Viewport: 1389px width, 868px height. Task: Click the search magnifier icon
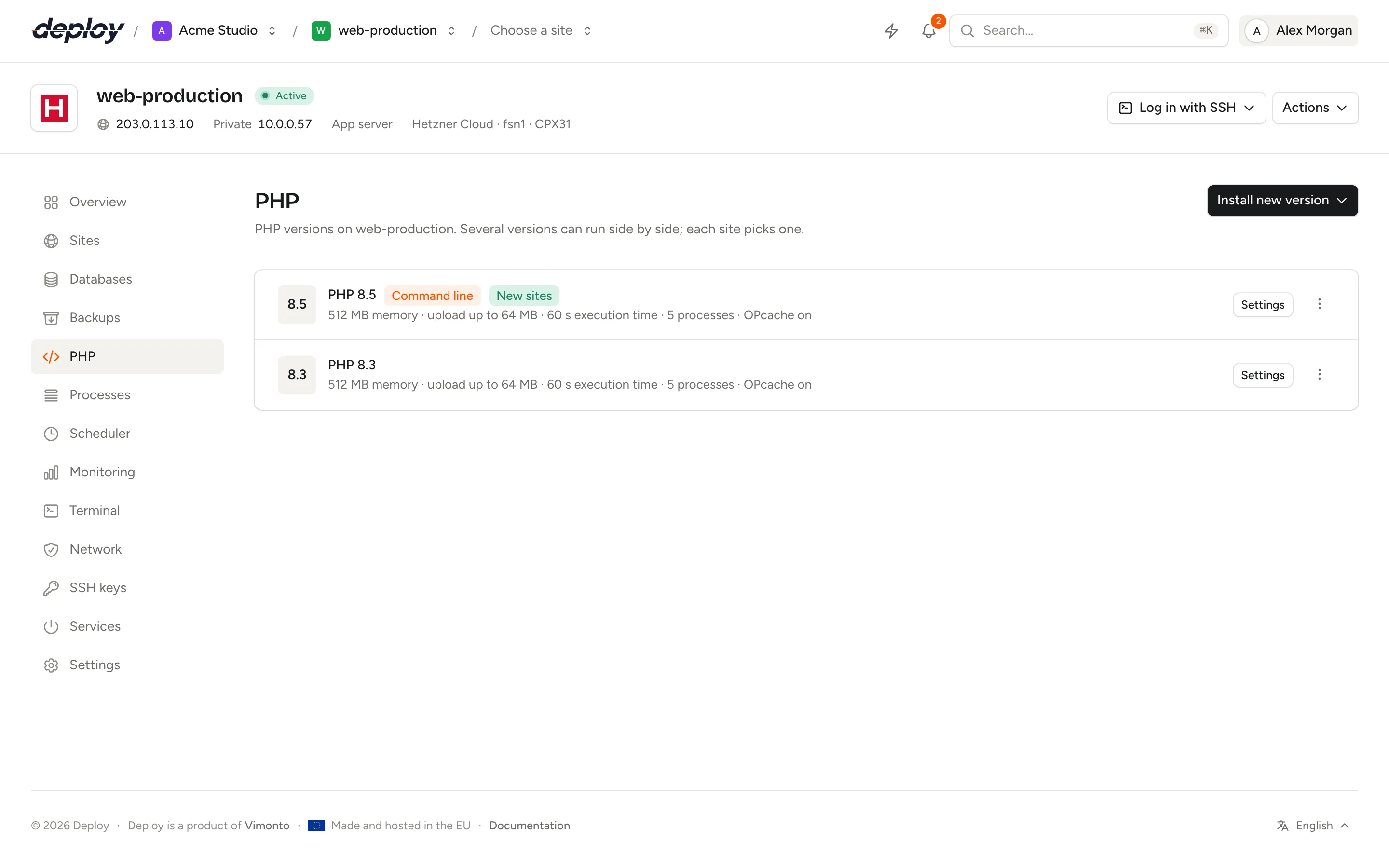[x=967, y=30]
